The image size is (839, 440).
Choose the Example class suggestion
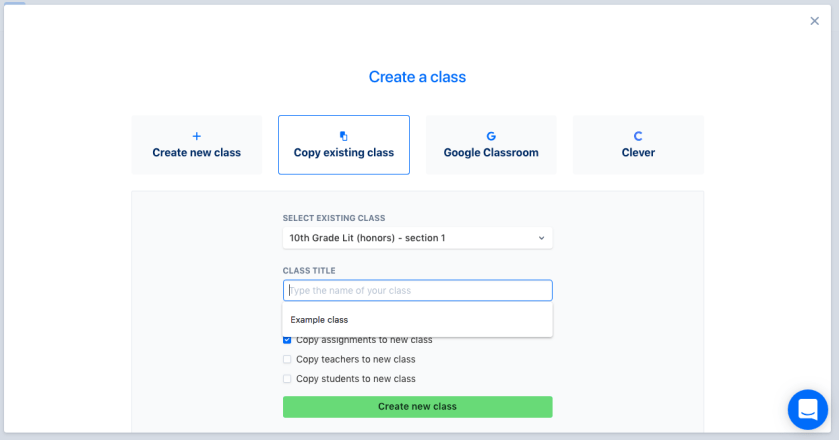(x=319, y=320)
